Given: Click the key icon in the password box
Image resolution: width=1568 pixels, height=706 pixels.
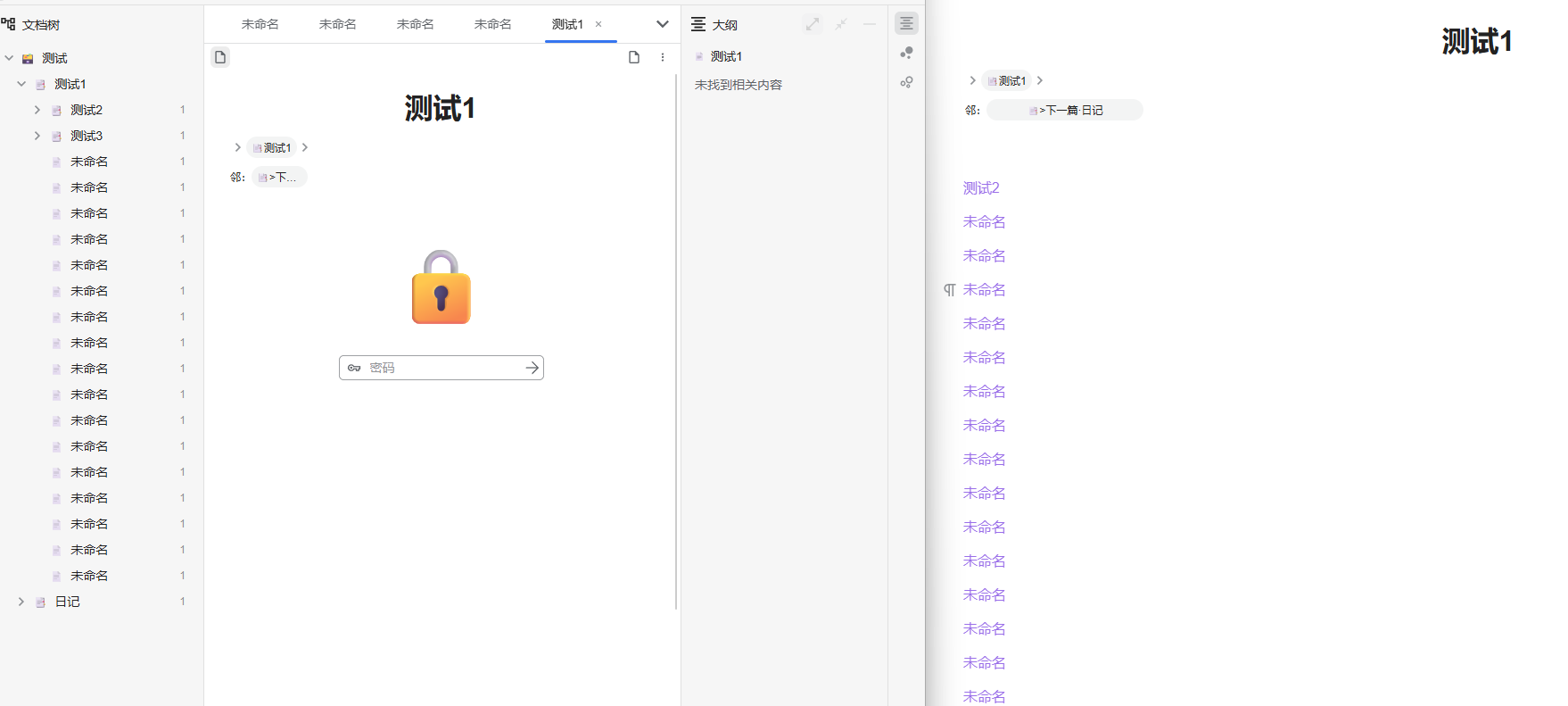Looking at the screenshot, I should tap(354, 368).
